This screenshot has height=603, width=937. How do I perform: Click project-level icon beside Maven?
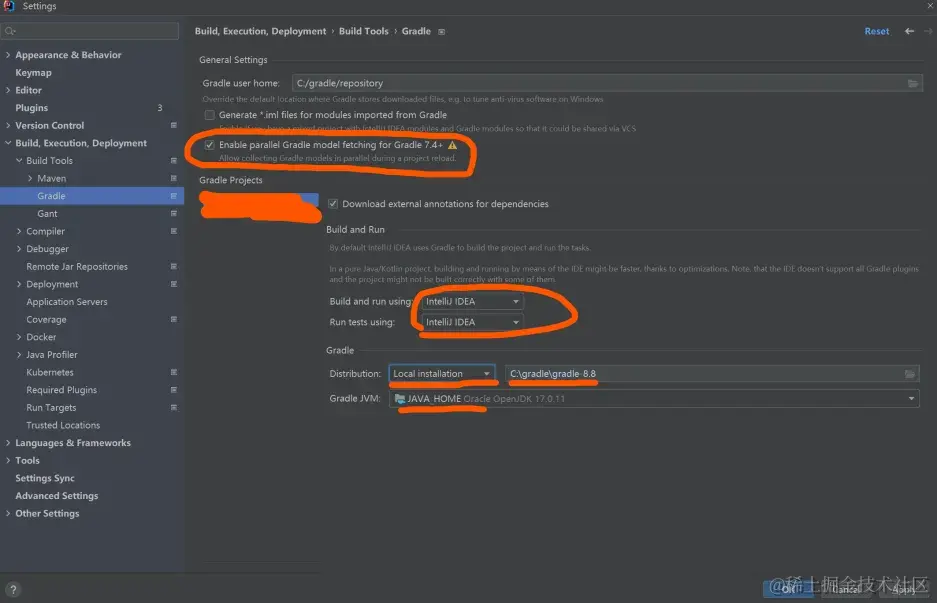coord(173,178)
